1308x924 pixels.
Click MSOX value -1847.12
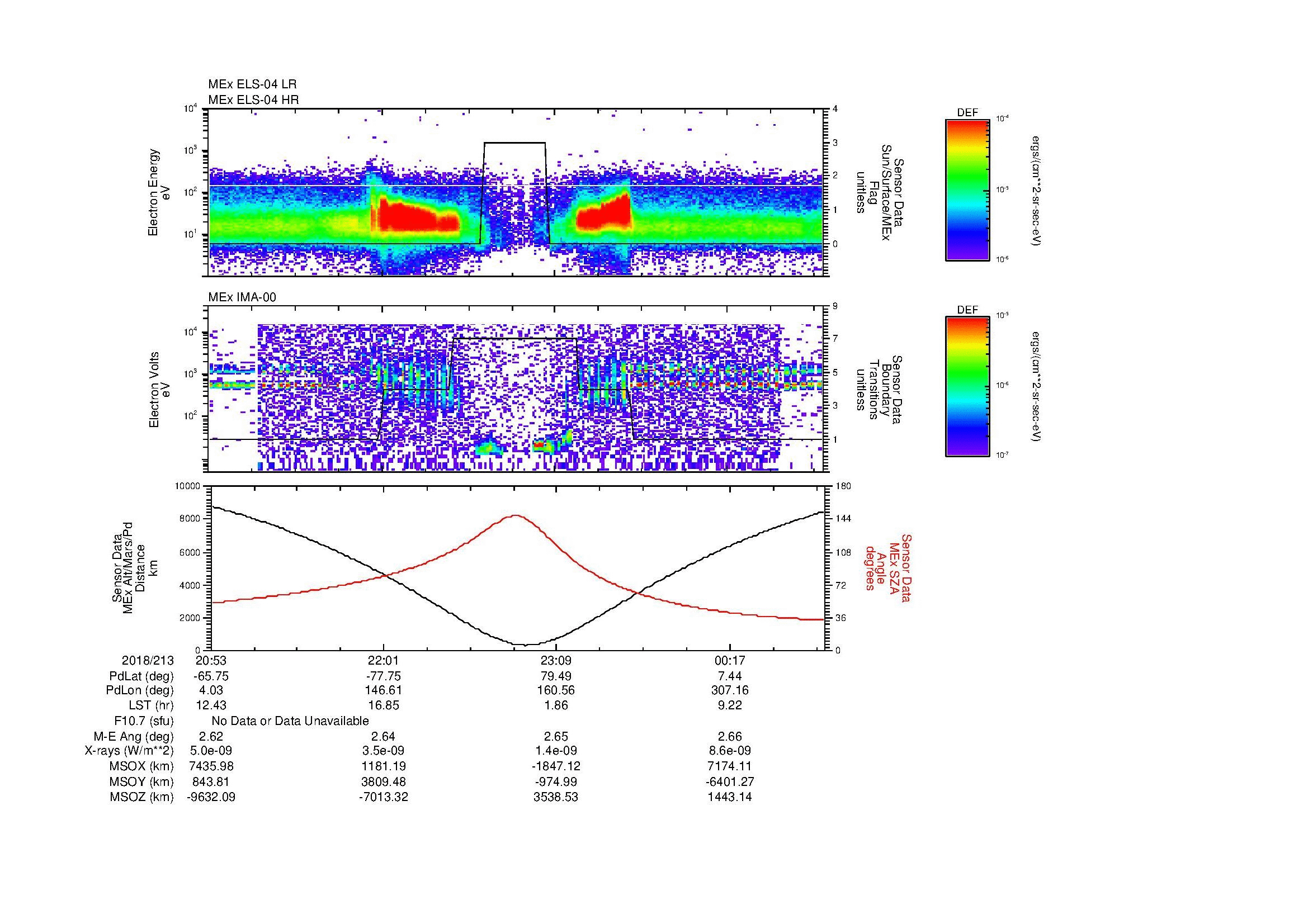(556, 766)
